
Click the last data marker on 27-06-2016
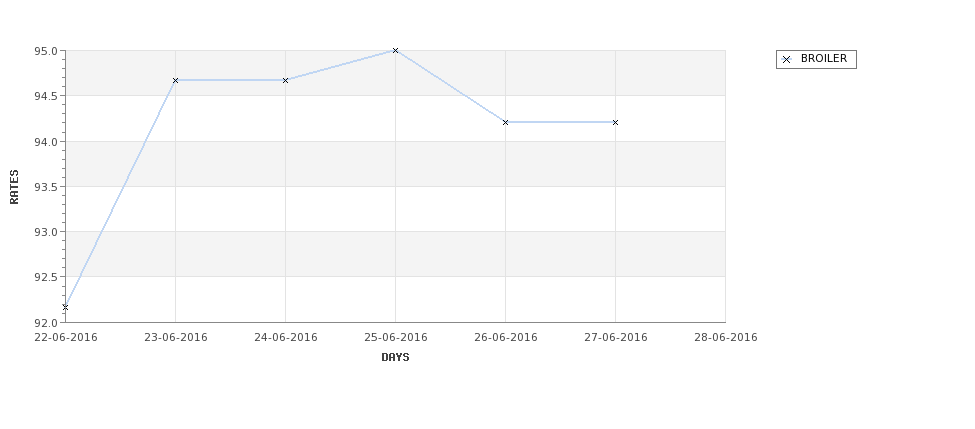pyautogui.click(x=616, y=122)
